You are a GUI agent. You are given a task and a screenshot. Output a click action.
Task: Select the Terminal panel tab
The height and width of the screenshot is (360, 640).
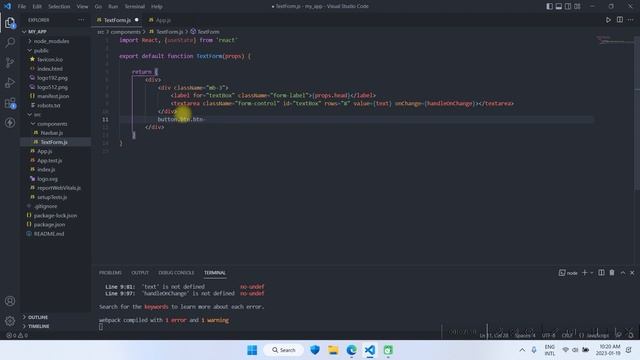[x=215, y=272]
